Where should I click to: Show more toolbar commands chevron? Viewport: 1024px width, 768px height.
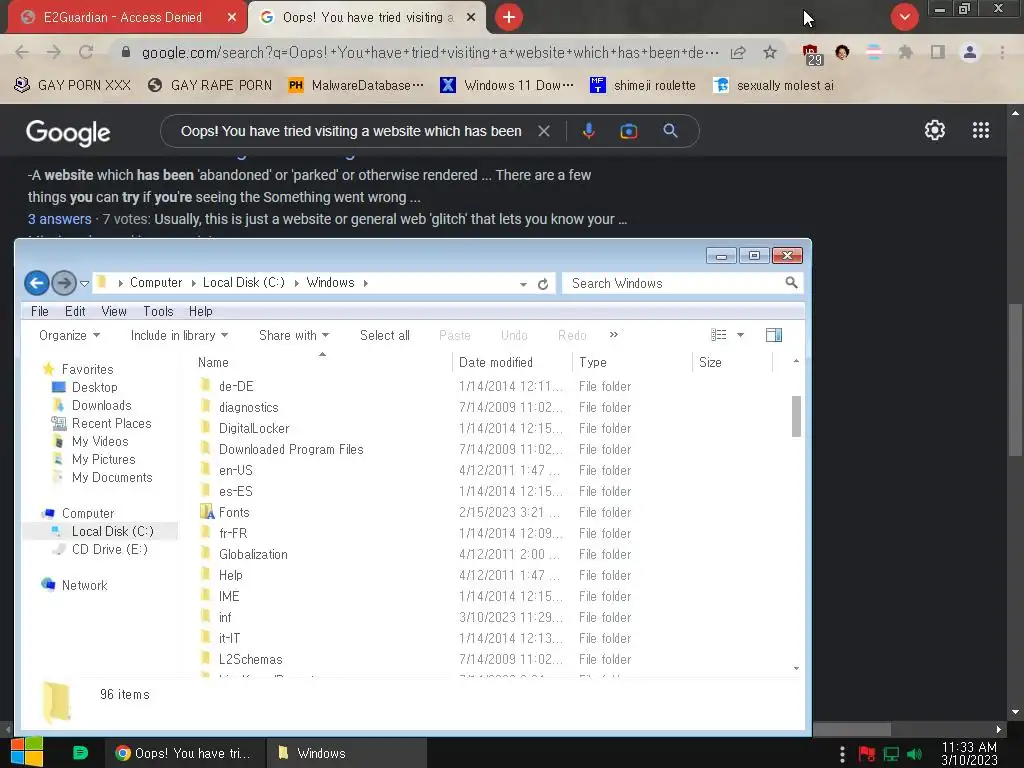coord(613,334)
